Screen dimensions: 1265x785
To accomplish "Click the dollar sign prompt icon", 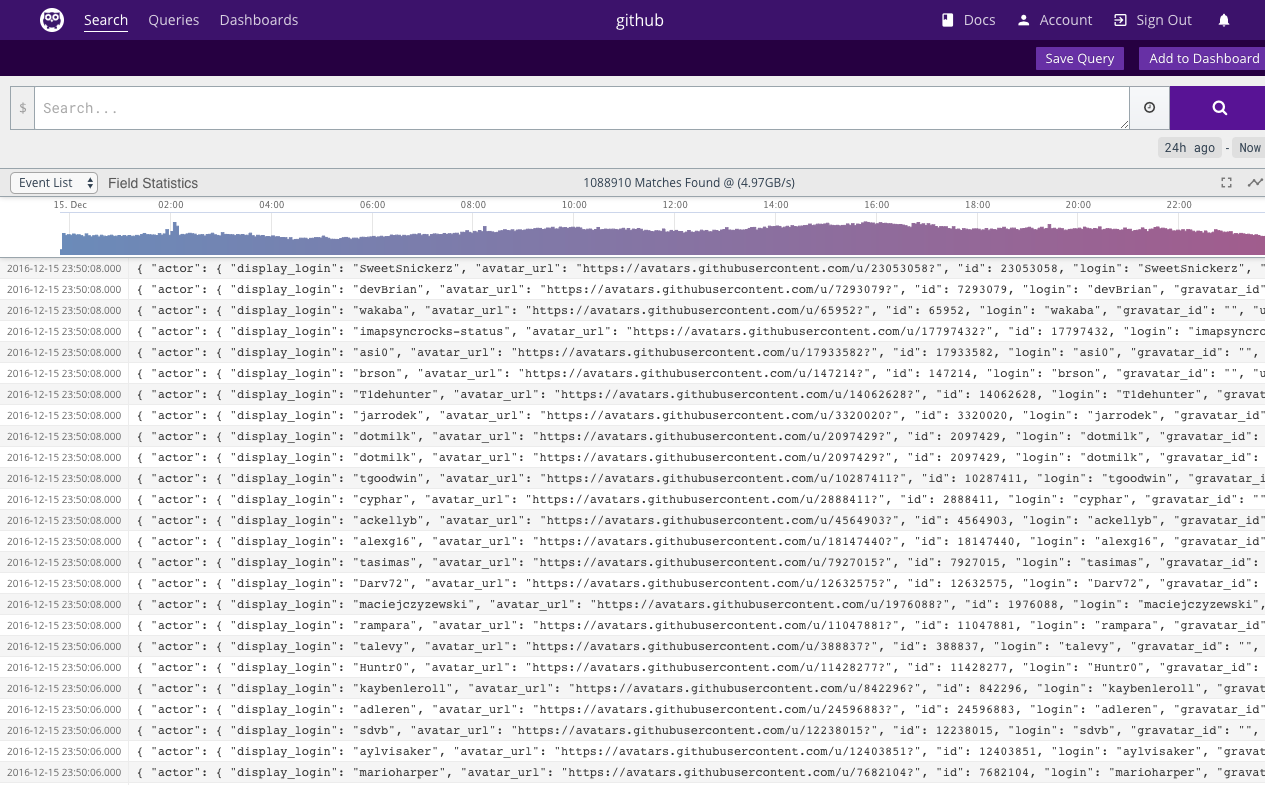I will [x=23, y=108].
